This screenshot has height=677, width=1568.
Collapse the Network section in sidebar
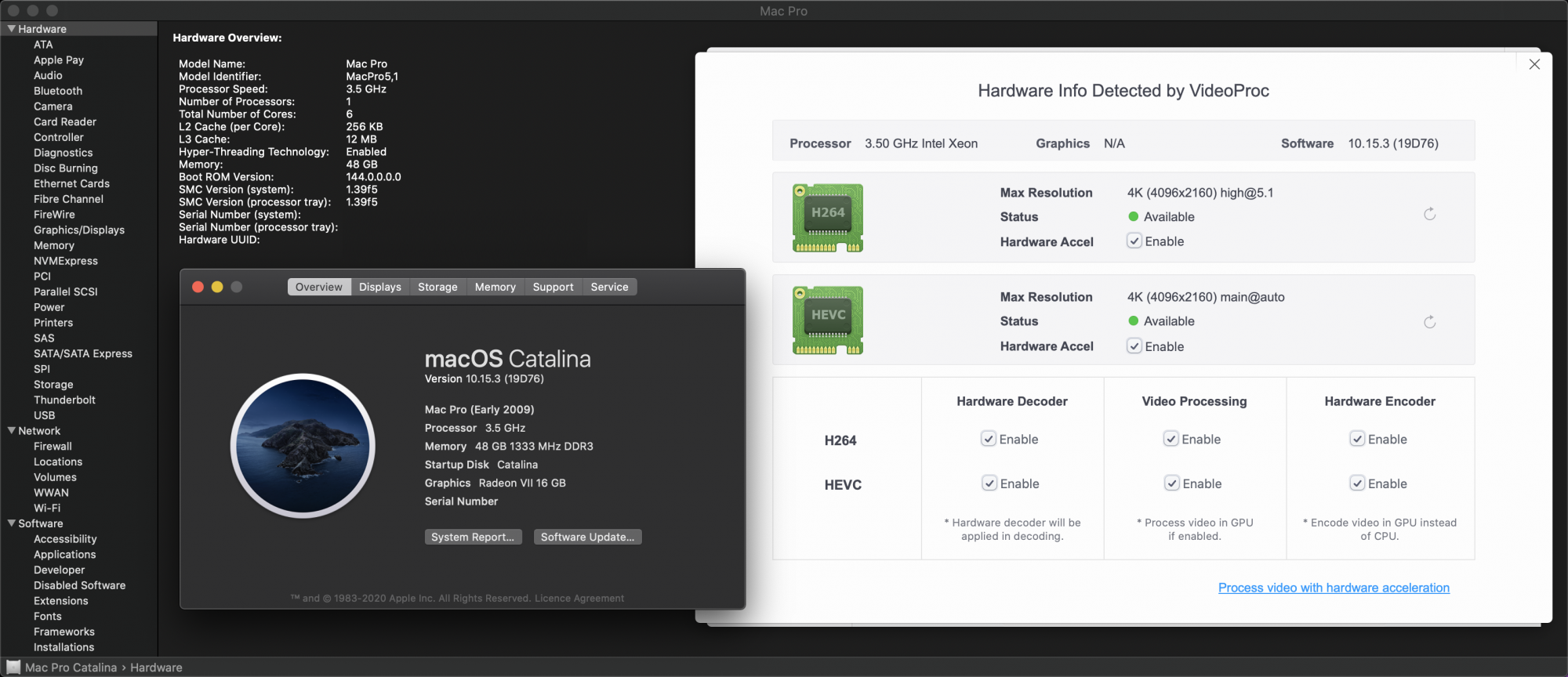pyautogui.click(x=11, y=431)
